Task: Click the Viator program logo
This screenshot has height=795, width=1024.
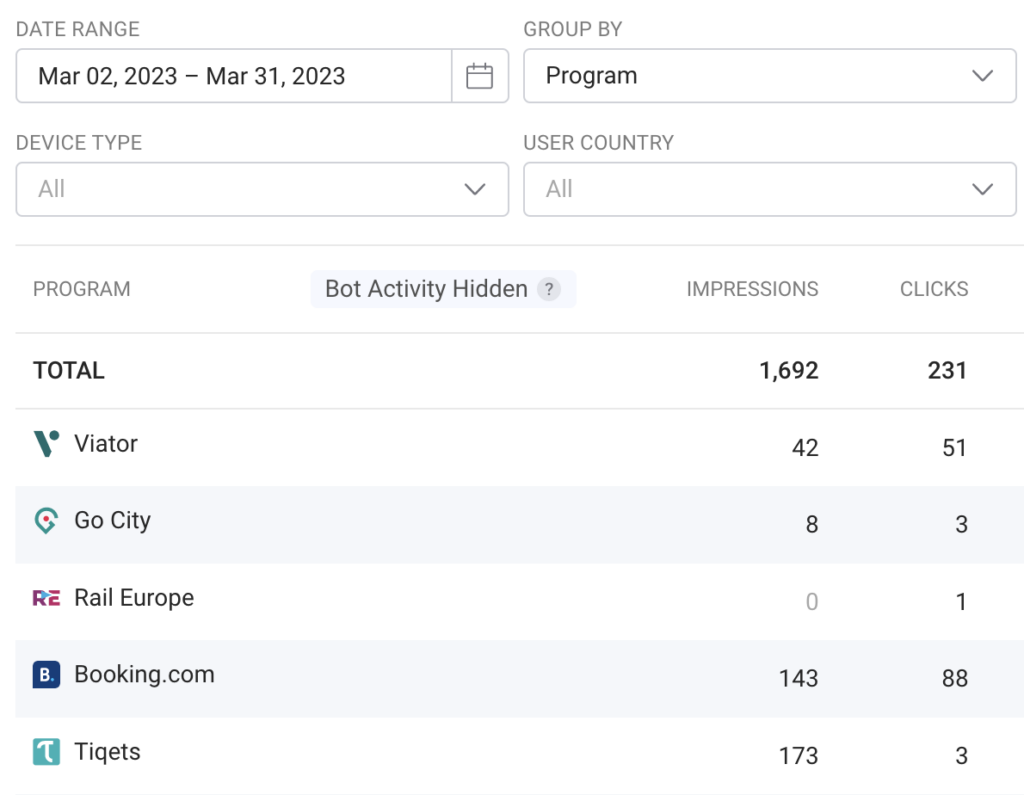Action: [x=46, y=444]
